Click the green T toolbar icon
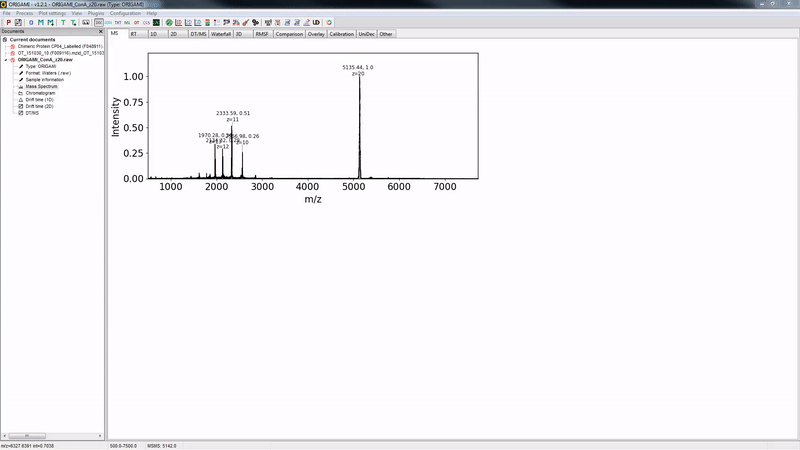Image resolution: width=800 pixels, height=450 pixels. pyautogui.click(x=63, y=22)
